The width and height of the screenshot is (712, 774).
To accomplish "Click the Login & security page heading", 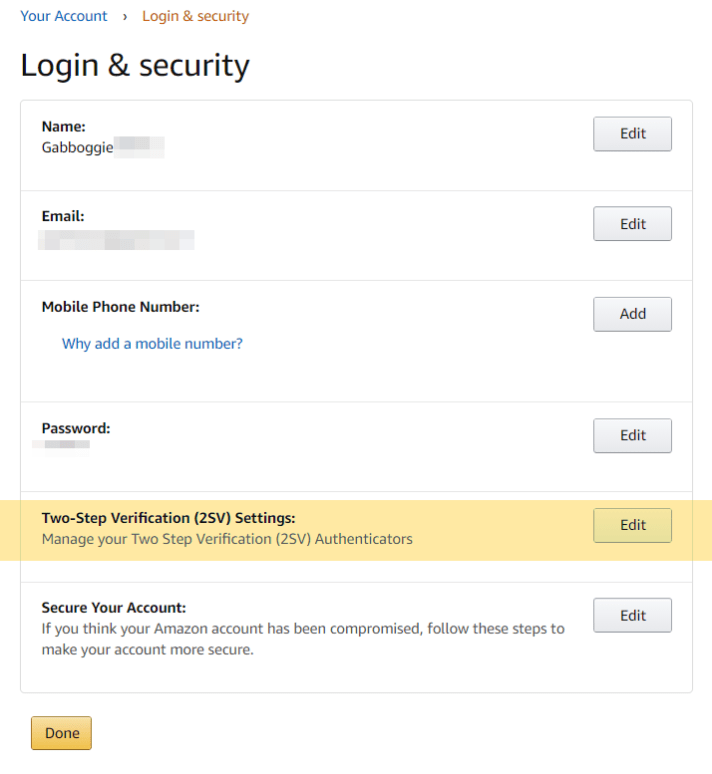I will tap(135, 66).
